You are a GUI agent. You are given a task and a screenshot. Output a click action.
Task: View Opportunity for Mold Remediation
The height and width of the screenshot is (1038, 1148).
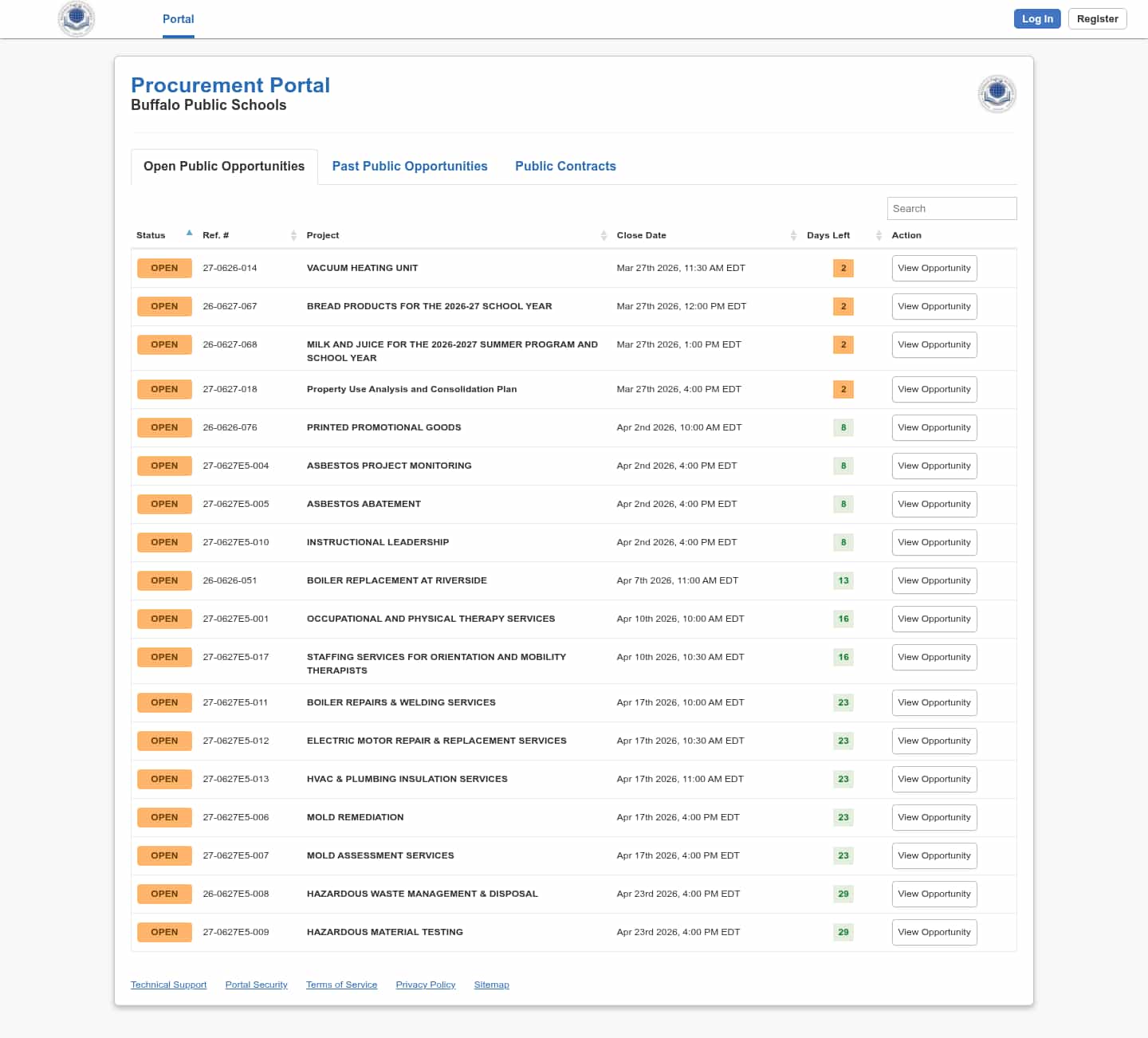click(934, 817)
